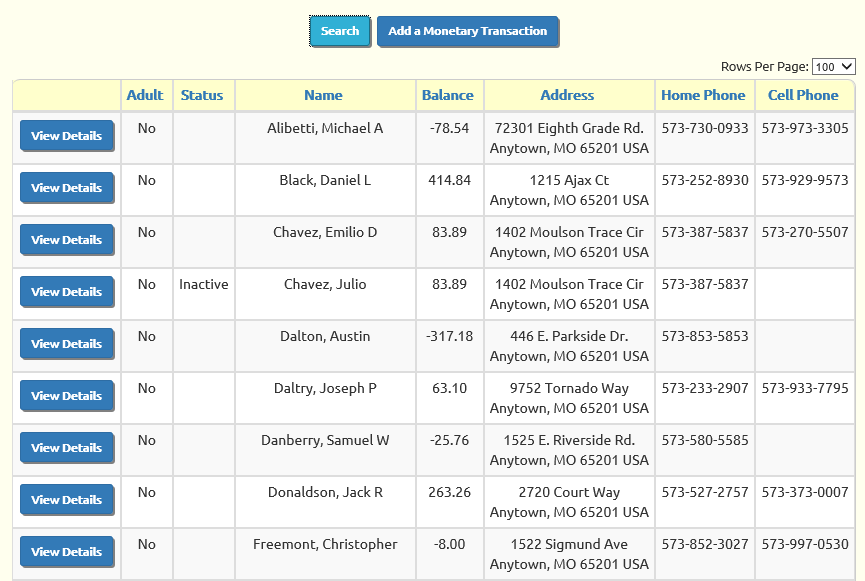View details for Alibetti, Michael A
Screen dimensions: 865x581
click(x=67, y=136)
